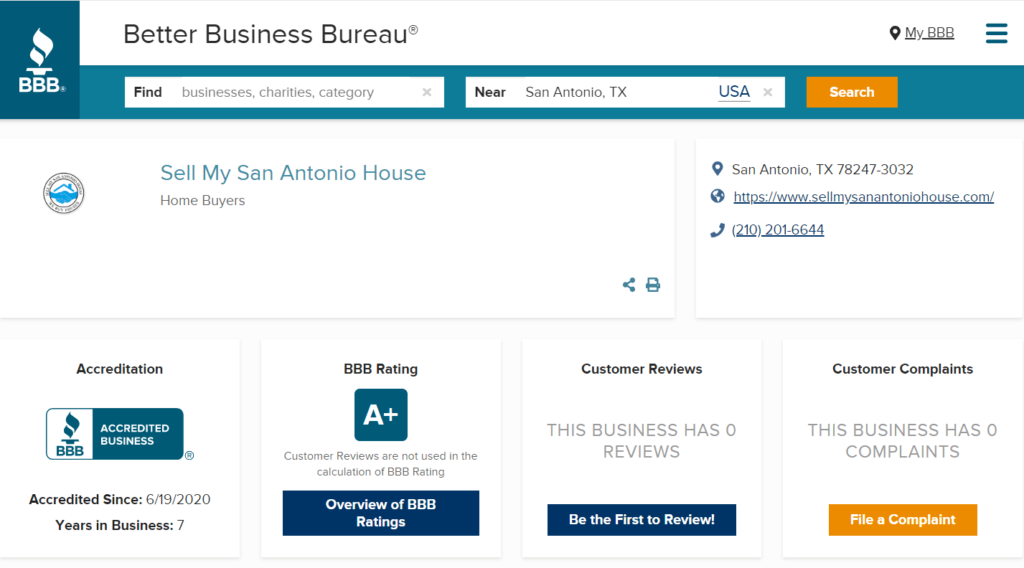1024x568 pixels.
Task: Click the orange Search button
Action: coord(852,92)
